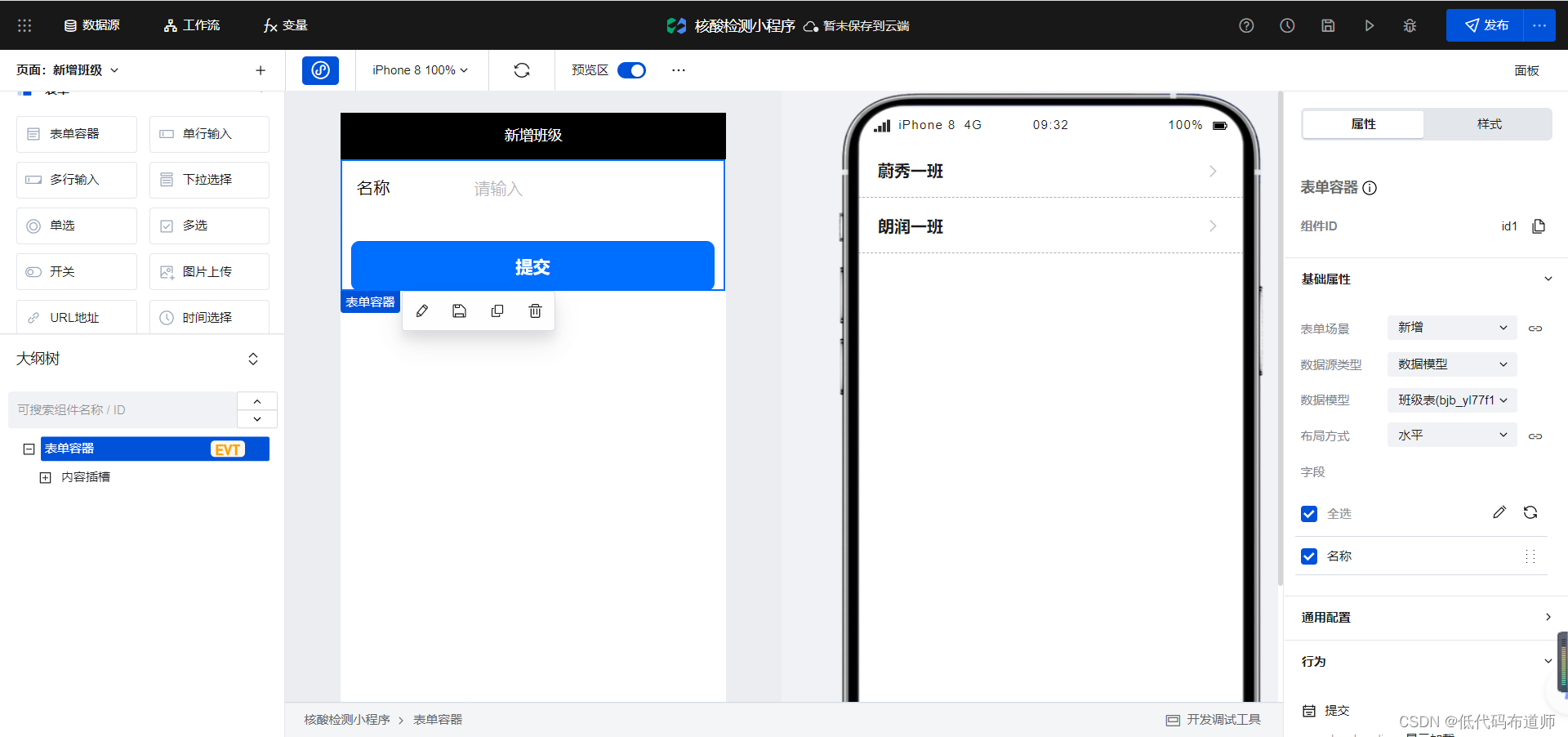Select the 下拉选择 dropdown component
This screenshot has height=737, width=1568.
point(209,180)
